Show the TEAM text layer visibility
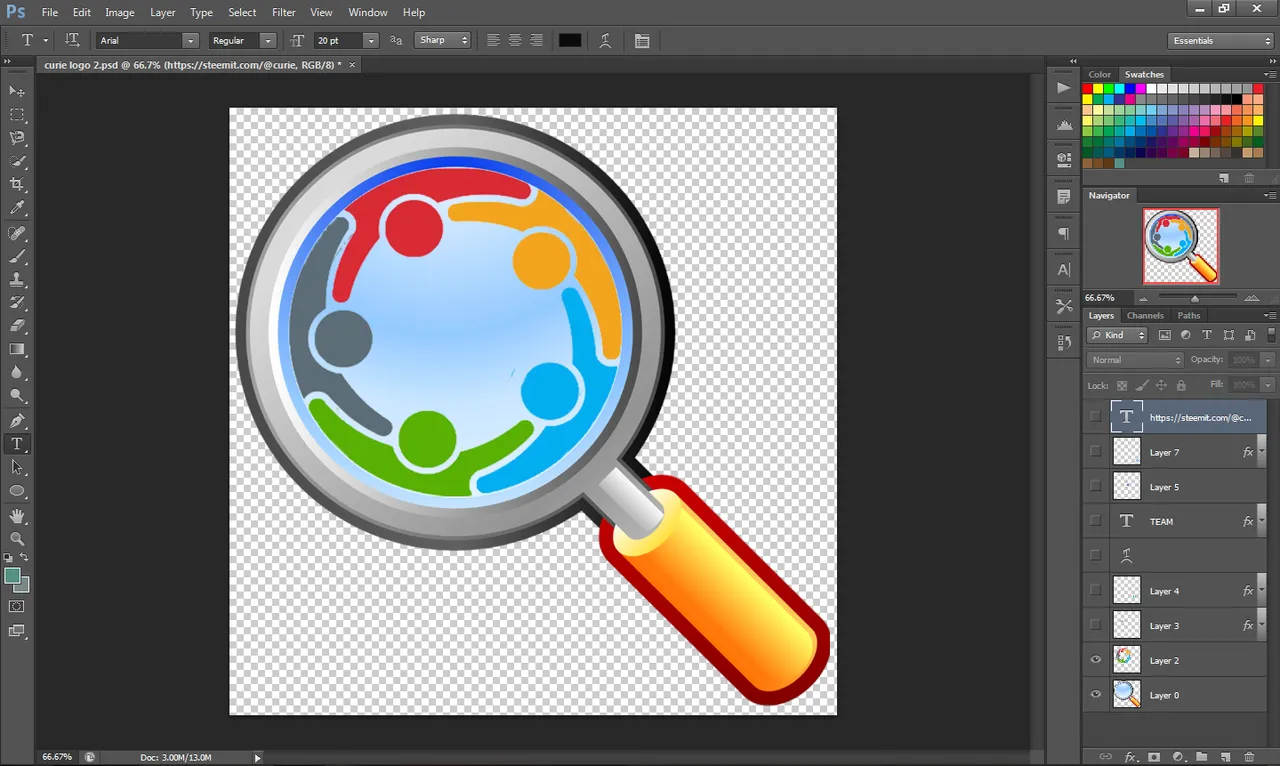The height and width of the screenshot is (766, 1280). [1095, 521]
